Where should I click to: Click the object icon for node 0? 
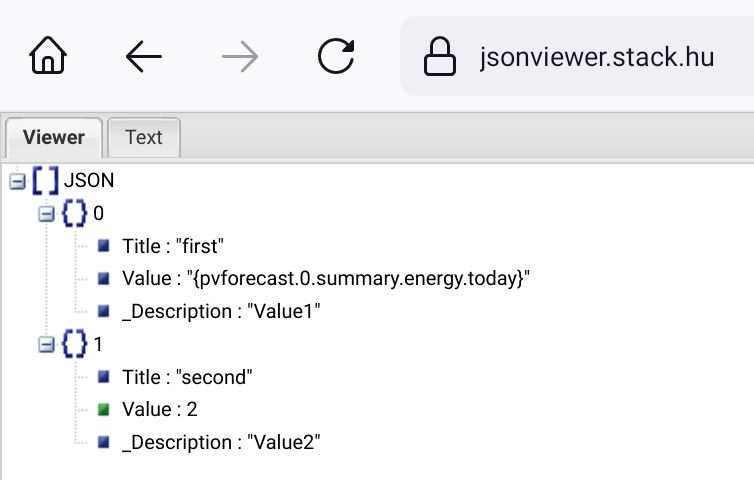coord(75,213)
